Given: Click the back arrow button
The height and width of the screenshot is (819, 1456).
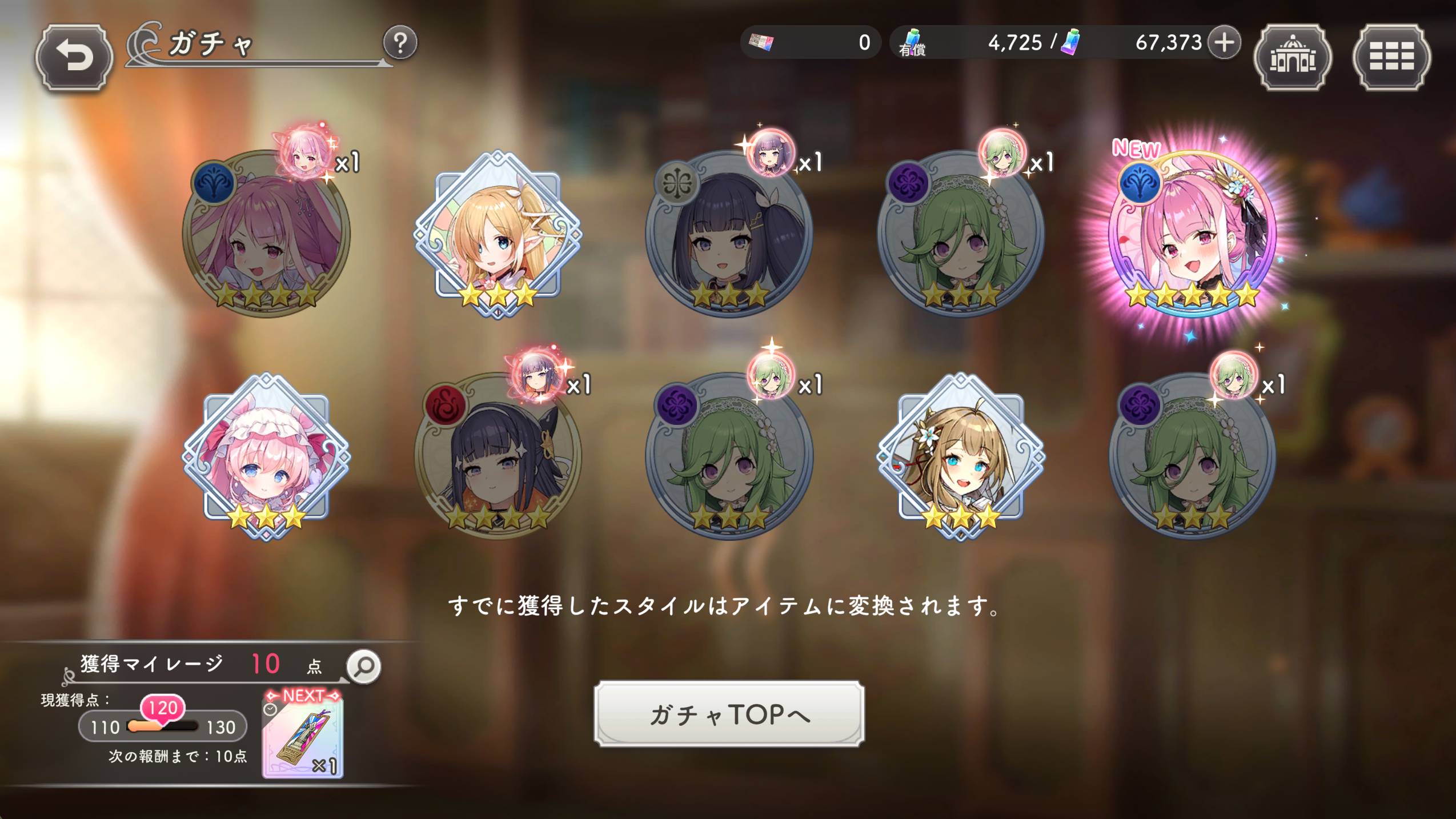Looking at the screenshot, I should 73,57.
